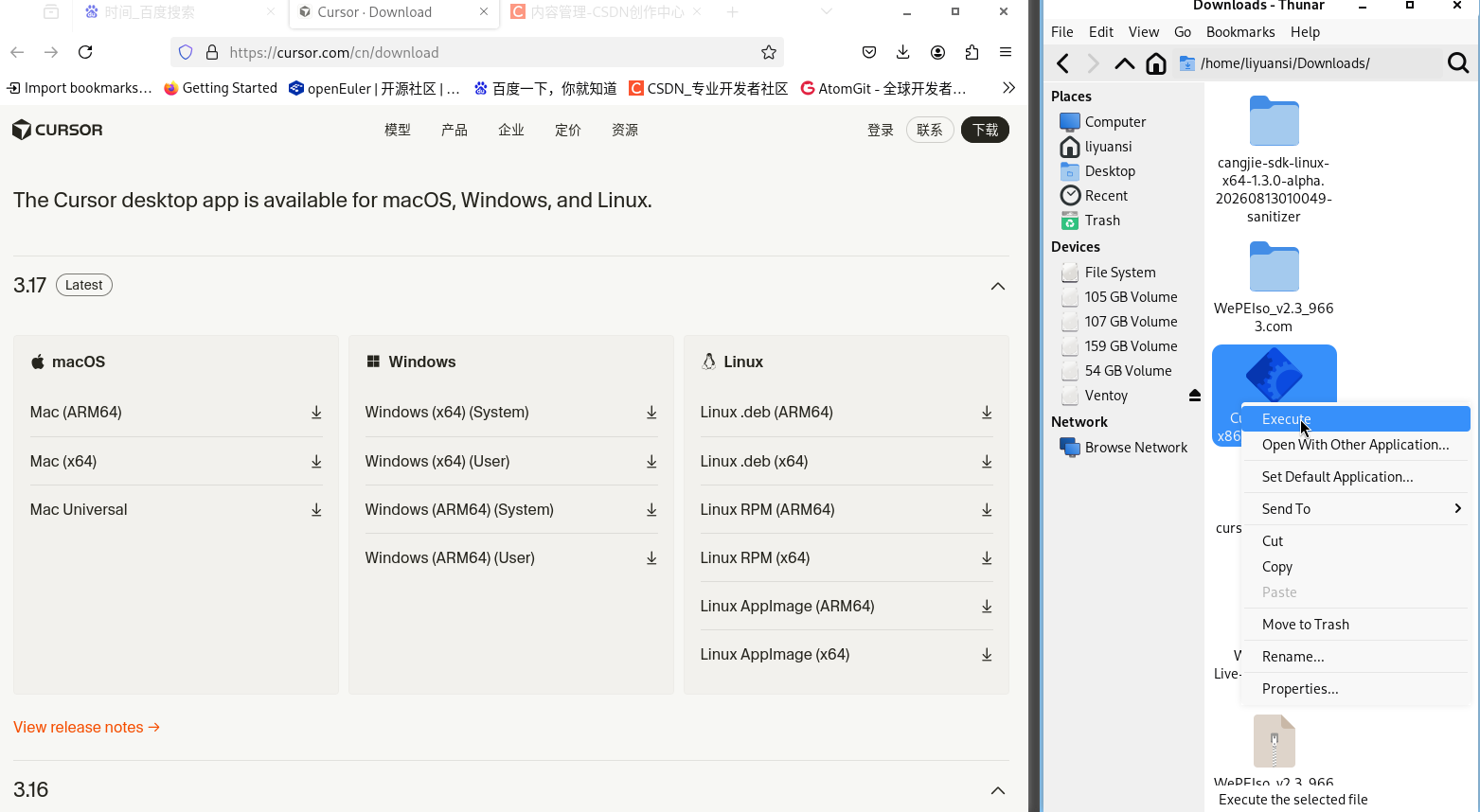Click the Cursor logo on the site header

[58, 130]
